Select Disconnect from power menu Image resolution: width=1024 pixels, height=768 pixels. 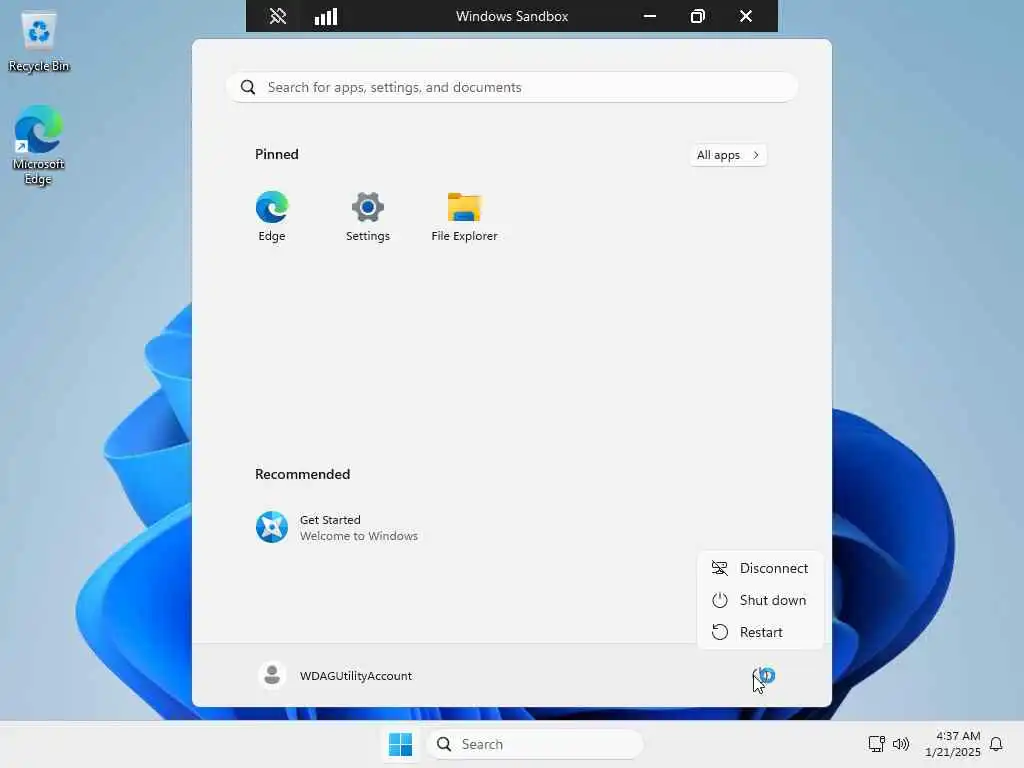pyautogui.click(x=760, y=568)
